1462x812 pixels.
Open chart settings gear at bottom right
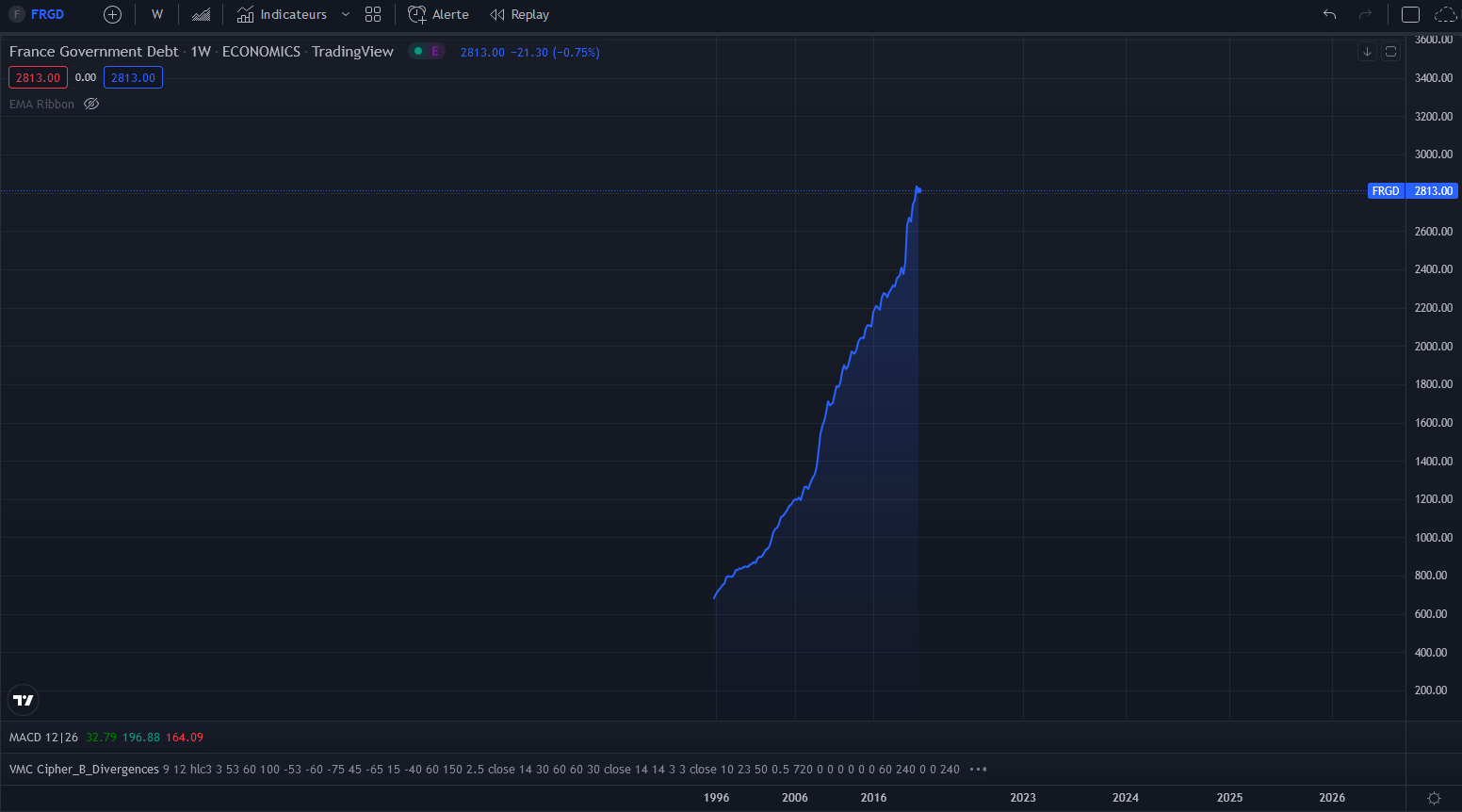pyautogui.click(x=1434, y=798)
